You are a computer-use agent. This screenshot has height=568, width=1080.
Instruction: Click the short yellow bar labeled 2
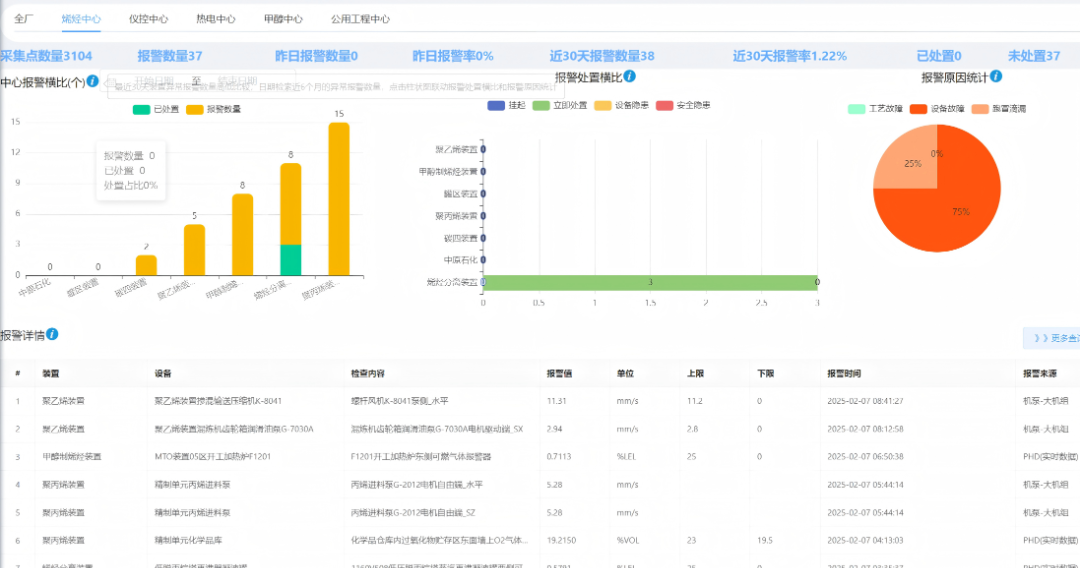(x=146, y=265)
